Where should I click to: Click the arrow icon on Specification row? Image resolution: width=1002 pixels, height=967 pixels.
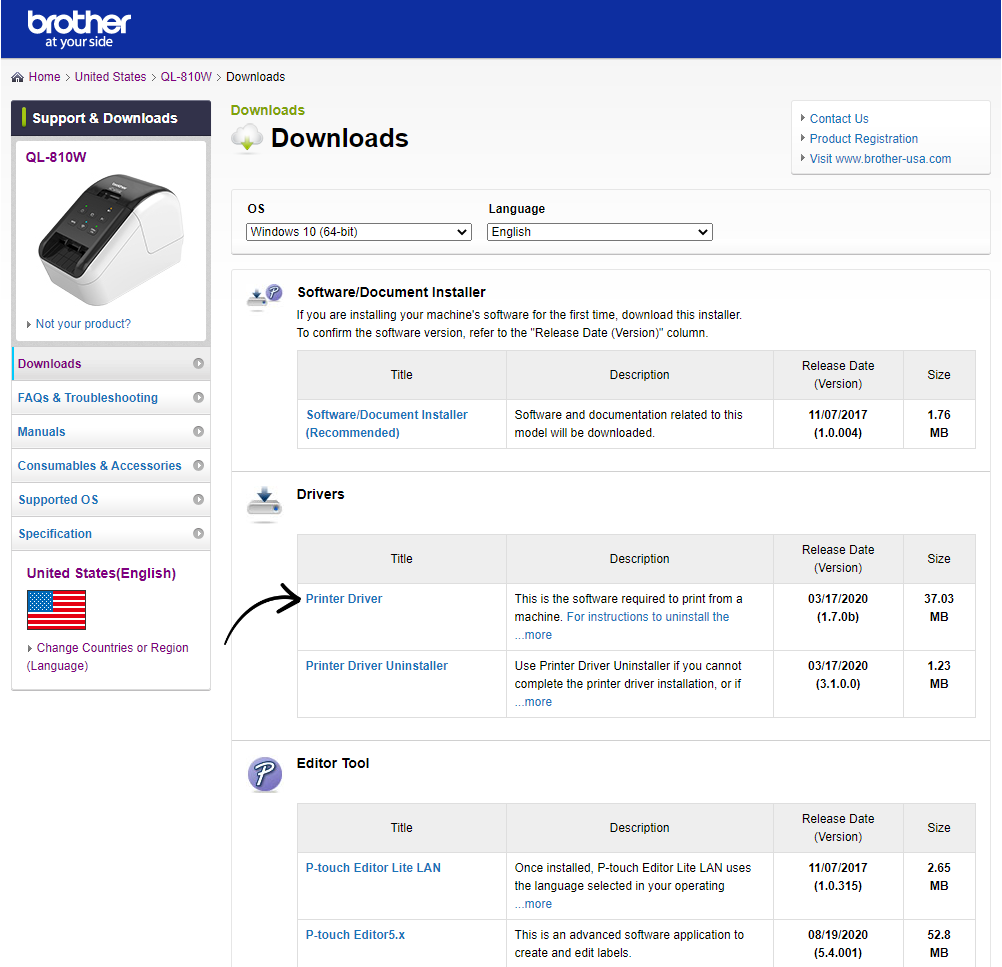198,533
